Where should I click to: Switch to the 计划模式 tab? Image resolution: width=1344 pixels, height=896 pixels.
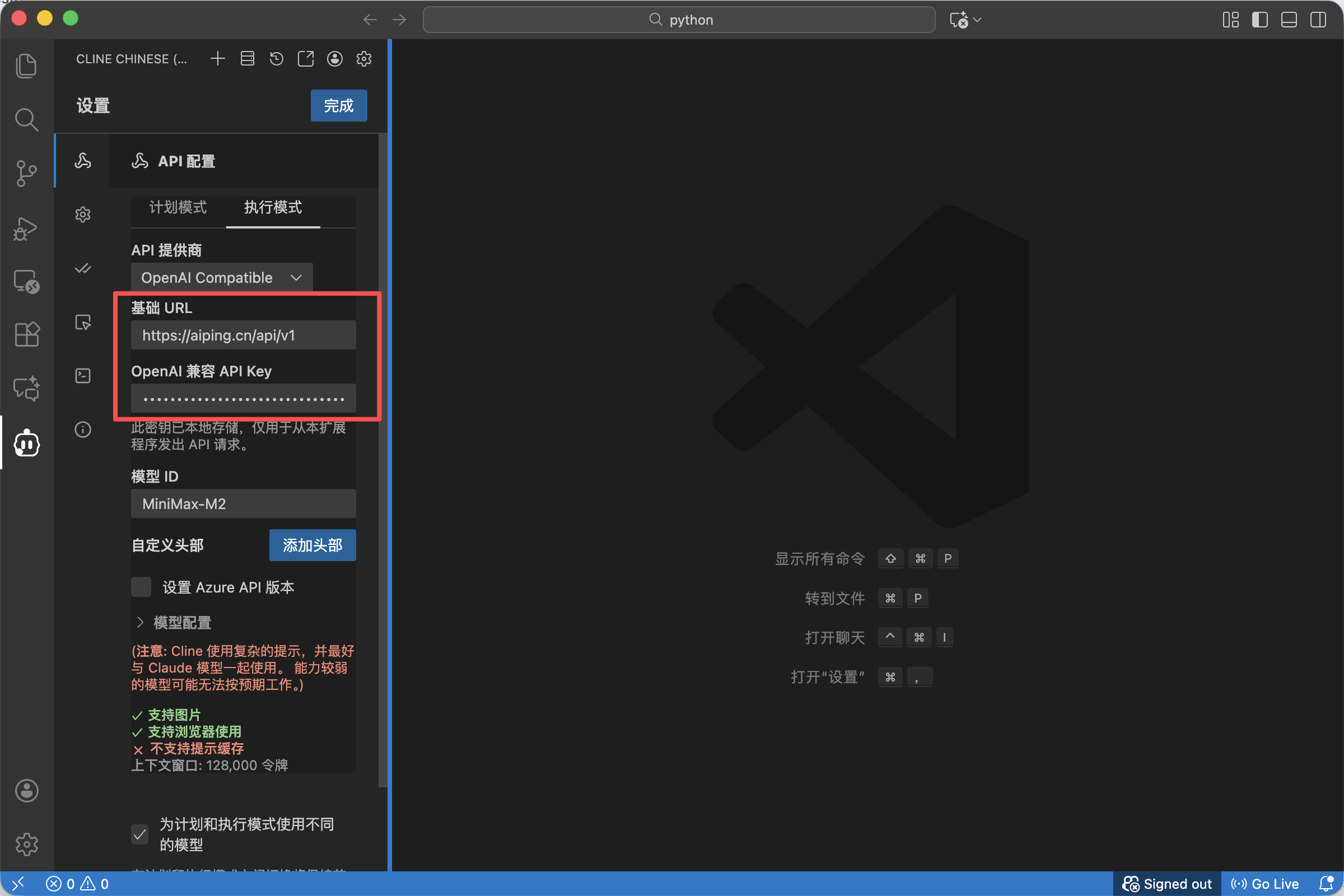pyautogui.click(x=178, y=207)
